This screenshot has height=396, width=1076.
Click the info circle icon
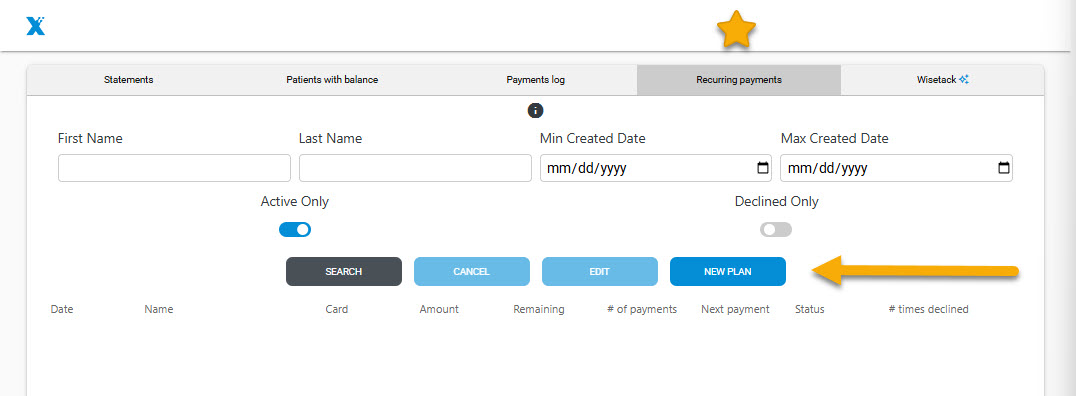[x=535, y=110]
